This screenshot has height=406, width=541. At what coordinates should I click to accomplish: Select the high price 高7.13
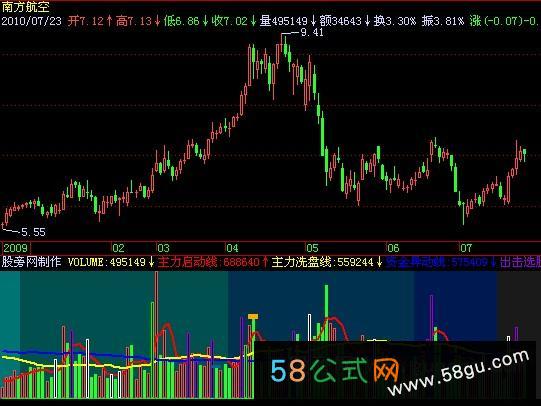click(134, 21)
